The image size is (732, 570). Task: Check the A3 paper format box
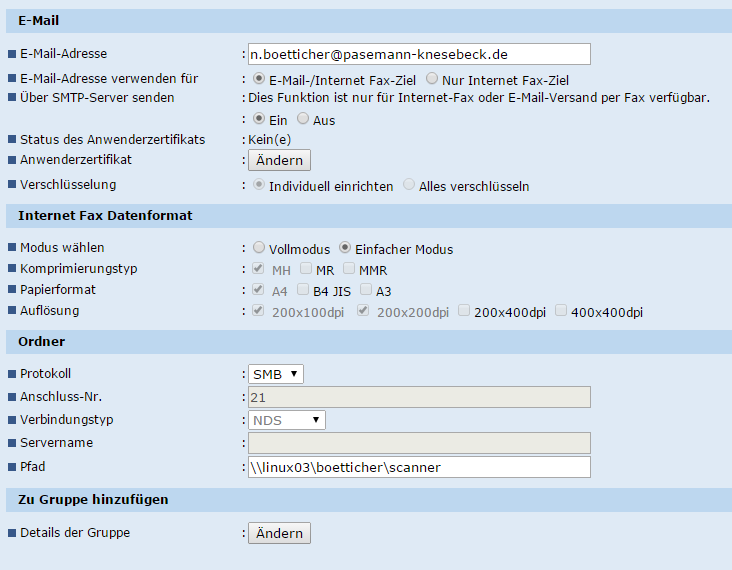tap(366, 290)
